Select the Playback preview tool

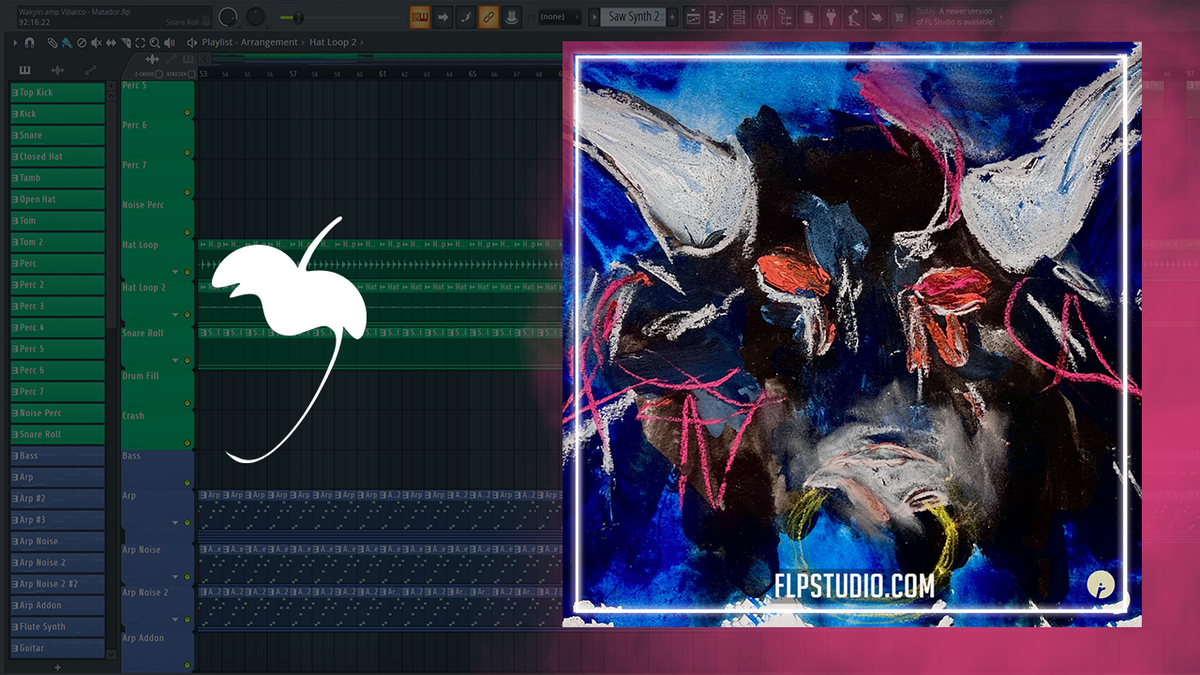tap(170, 44)
